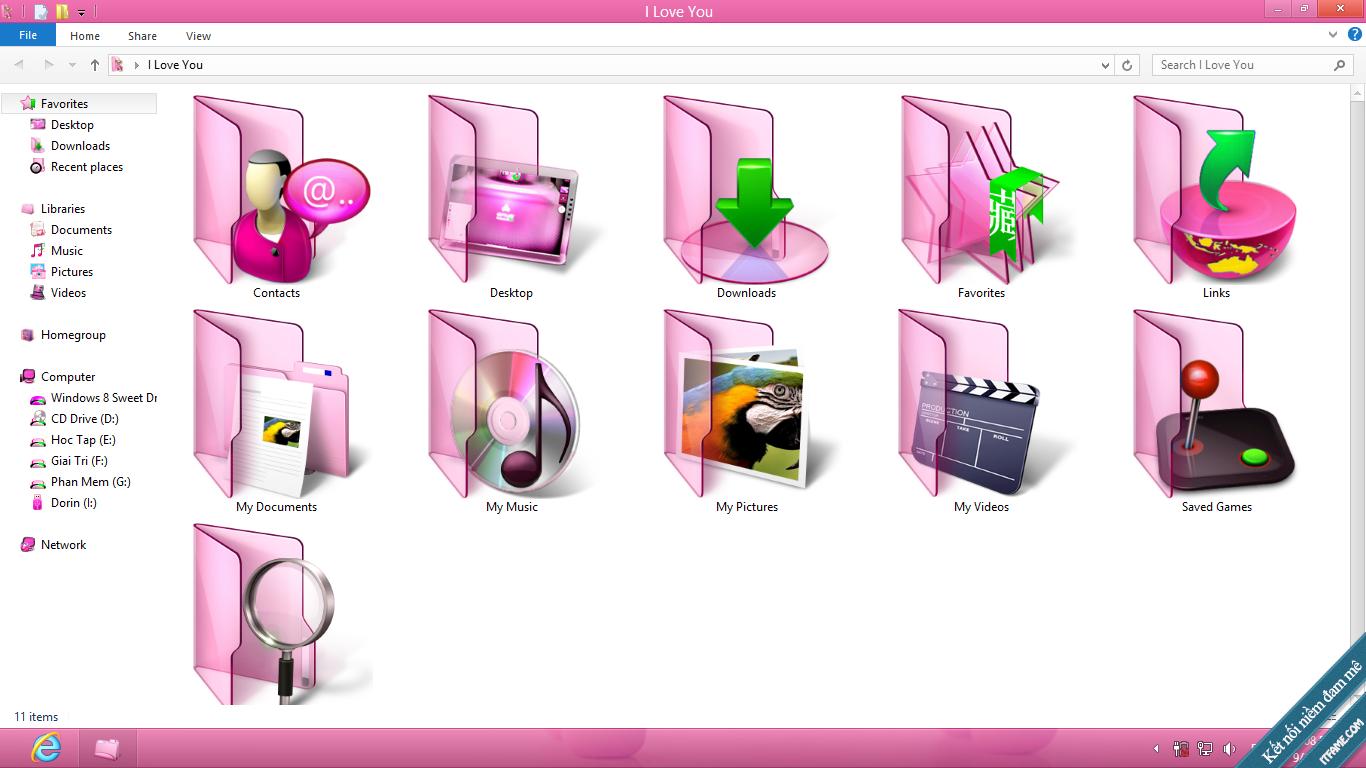The width and height of the screenshot is (1366, 768).
Task: Open the View ribbon tab
Action: (198, 36)
